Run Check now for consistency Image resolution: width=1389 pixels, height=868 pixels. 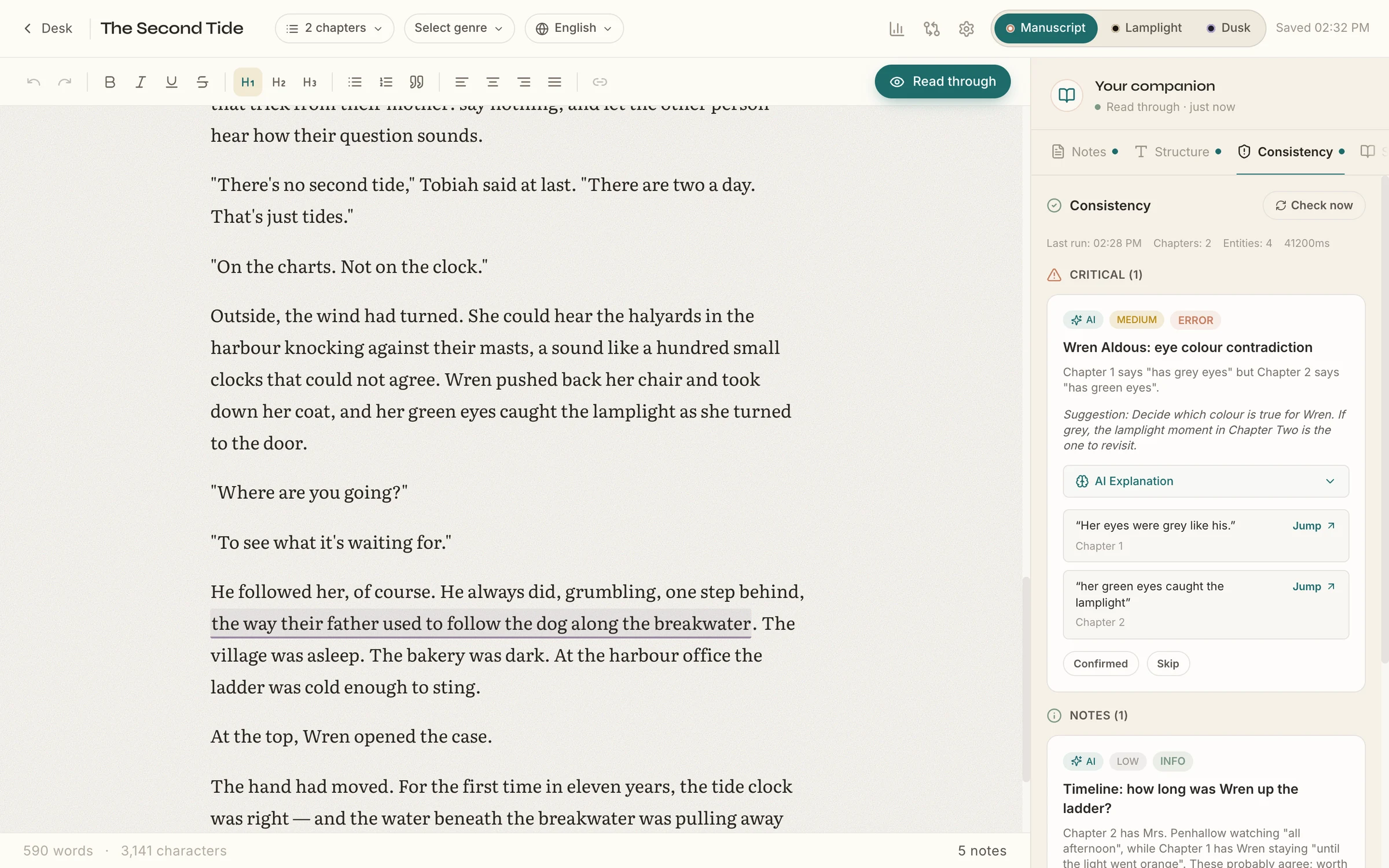pos(1314,205)
